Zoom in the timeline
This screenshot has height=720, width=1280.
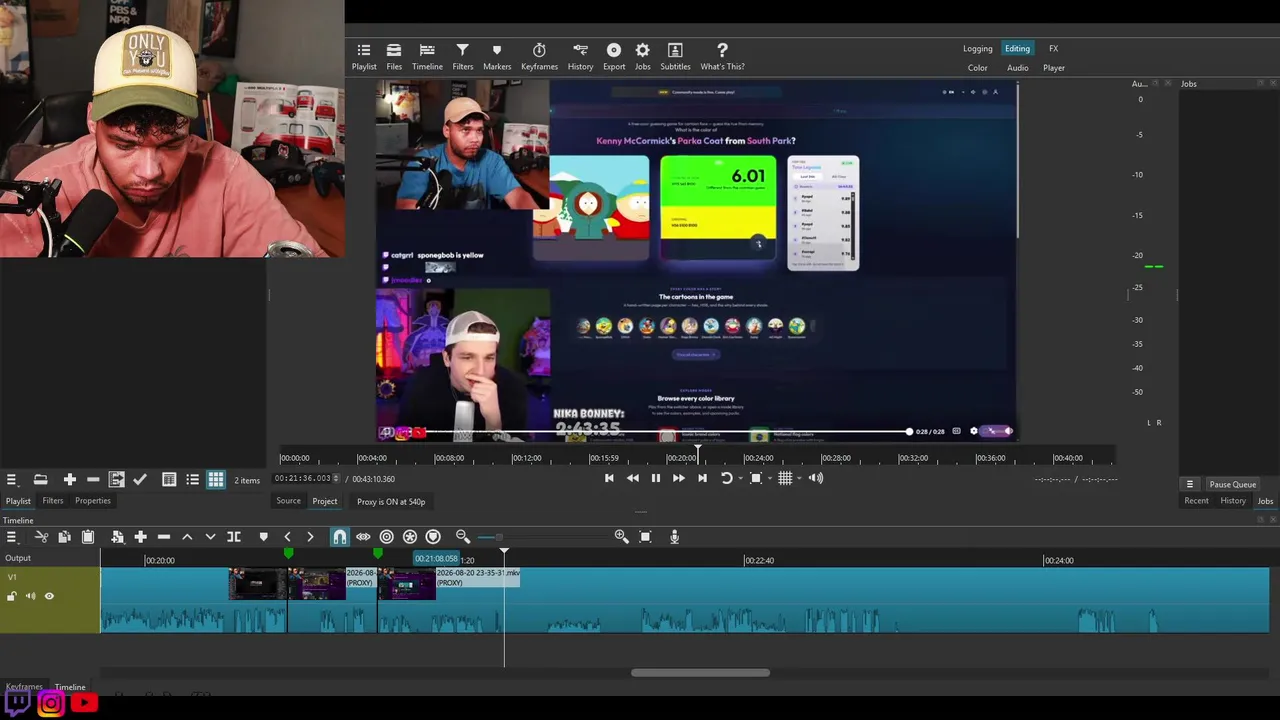tap(621, 537)
